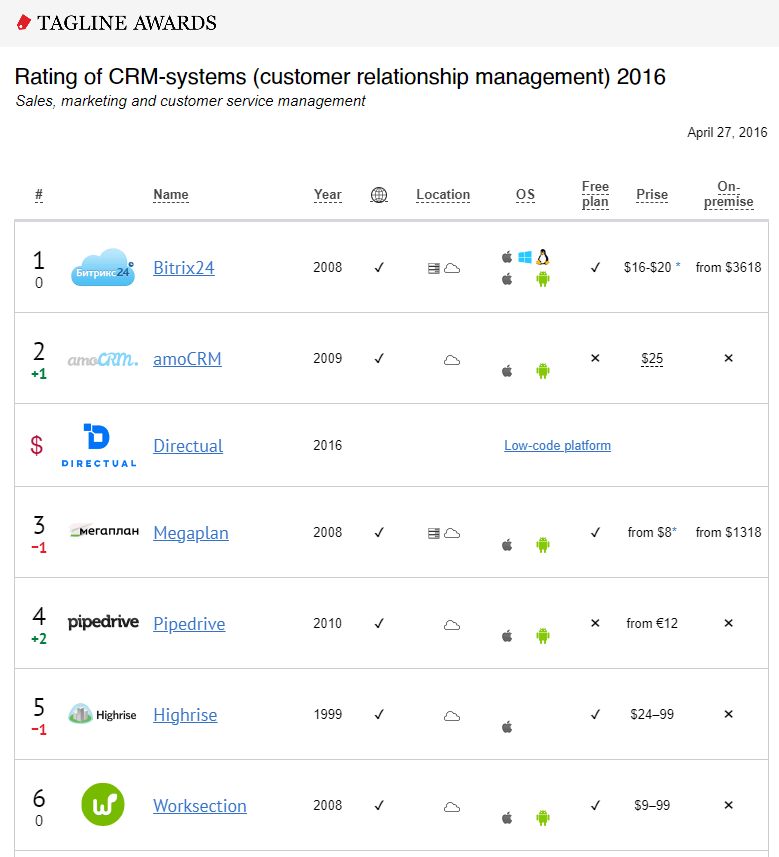Click the free plan checkmark for Highrise
This screenshot has width=779, height=857.
[595, 714]
